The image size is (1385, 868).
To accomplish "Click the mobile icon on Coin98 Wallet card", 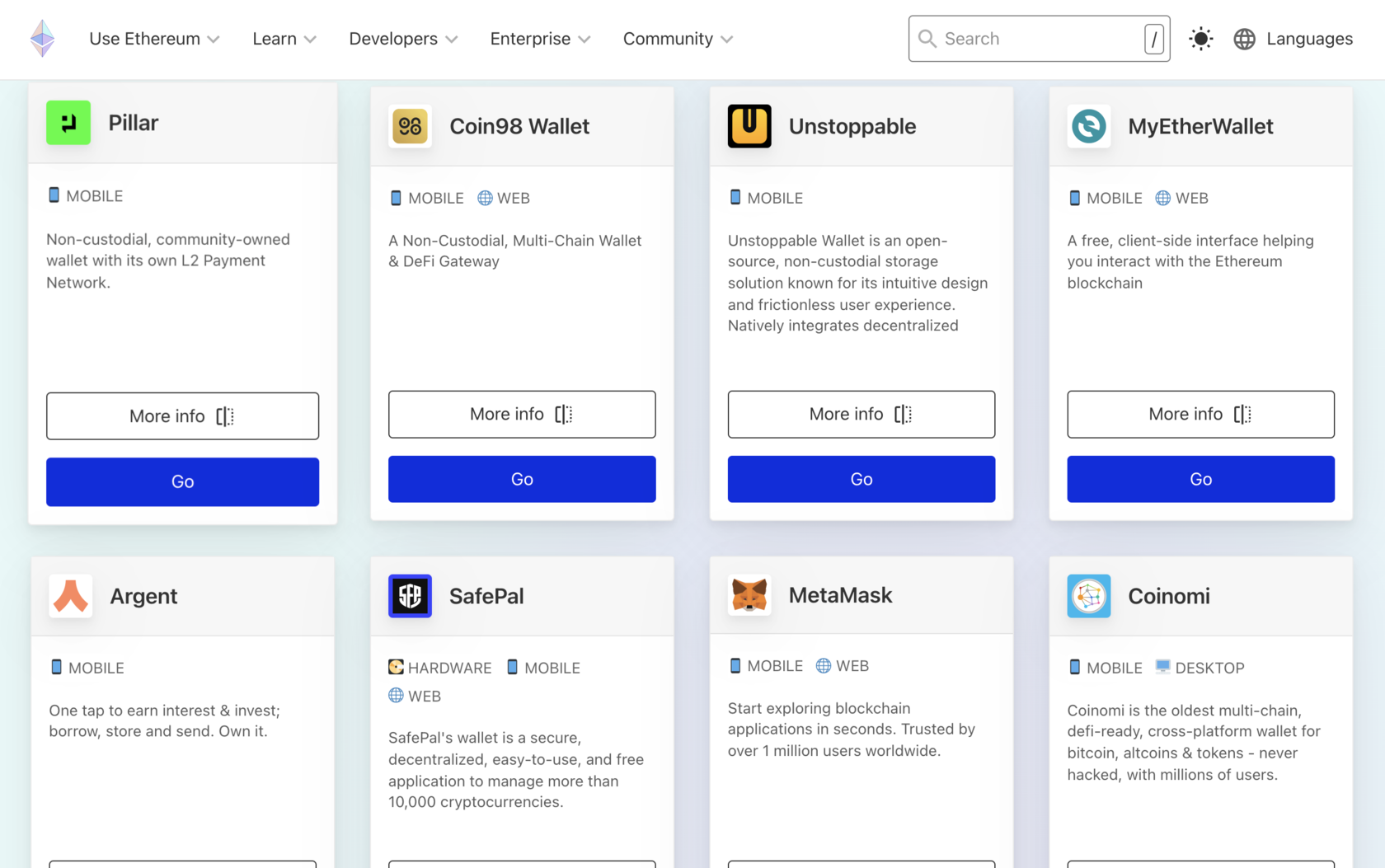I will tap(396, 198).
